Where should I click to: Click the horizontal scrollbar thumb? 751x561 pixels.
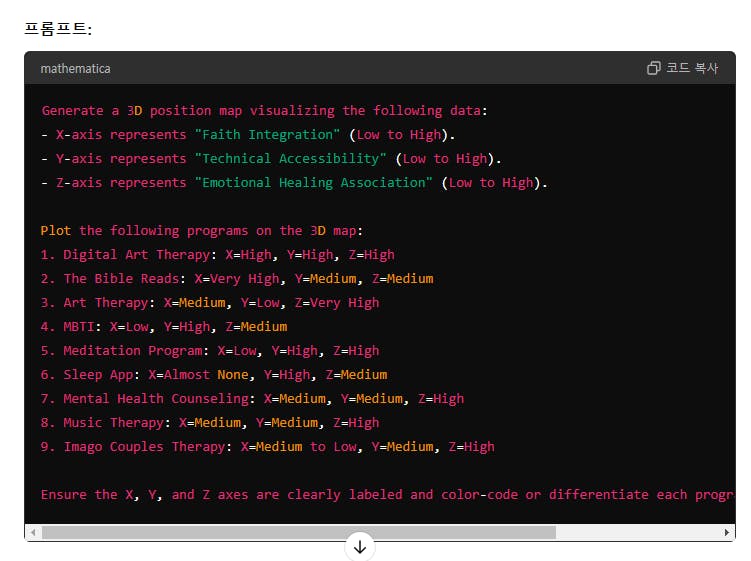299,532
